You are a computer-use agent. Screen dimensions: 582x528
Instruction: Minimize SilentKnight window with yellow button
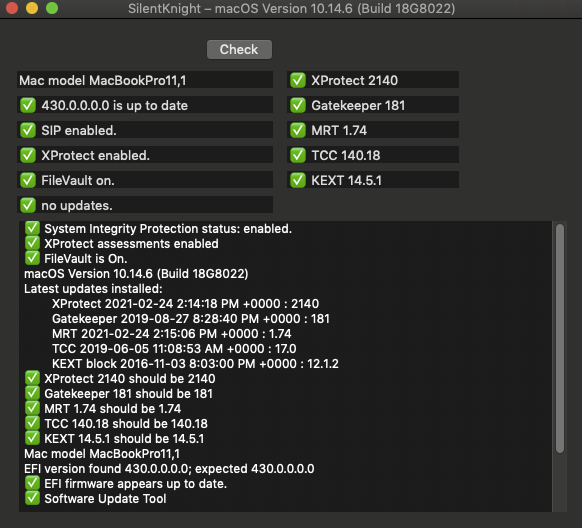click(32, 8)
